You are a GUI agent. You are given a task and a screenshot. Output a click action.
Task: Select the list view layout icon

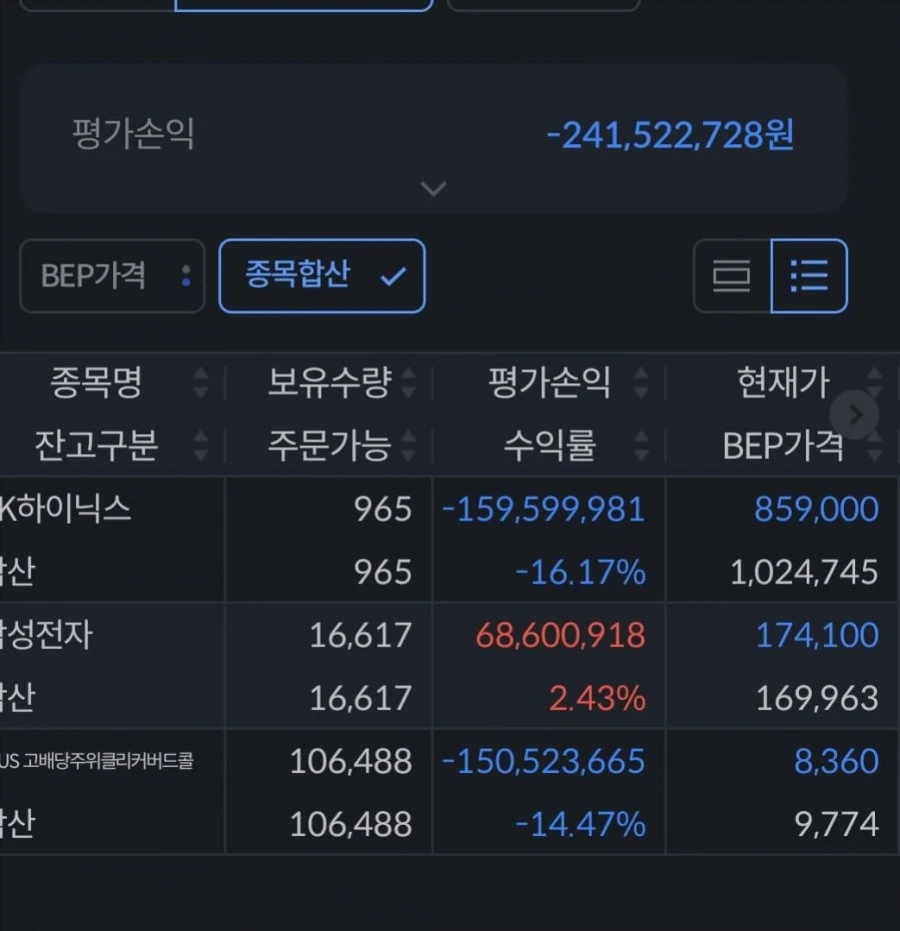pyautogui.click(x=809, y=276)
